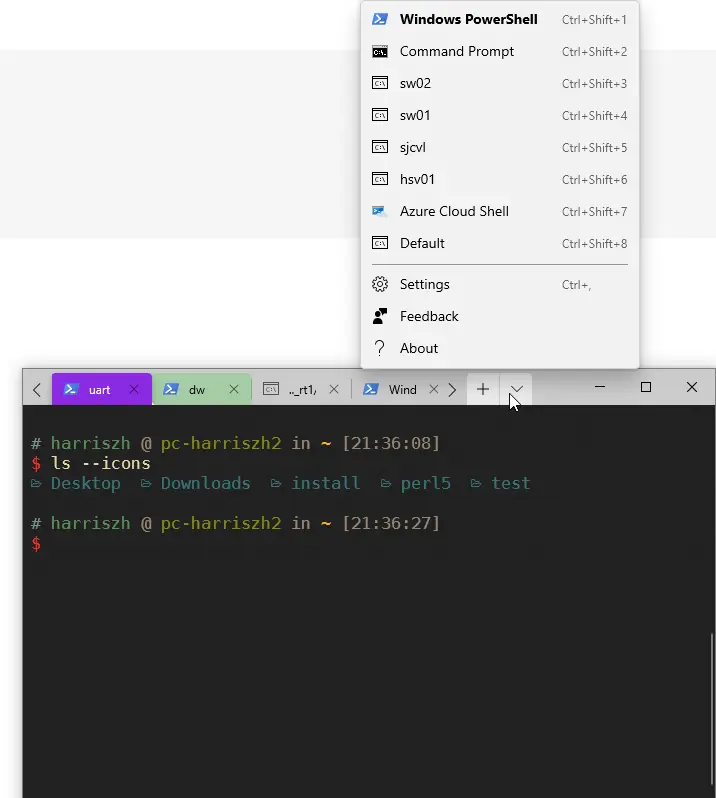This screenshot has width=716, height=798.
Task: Switch to the .._rt1, tab
Action: click(302, 389)
